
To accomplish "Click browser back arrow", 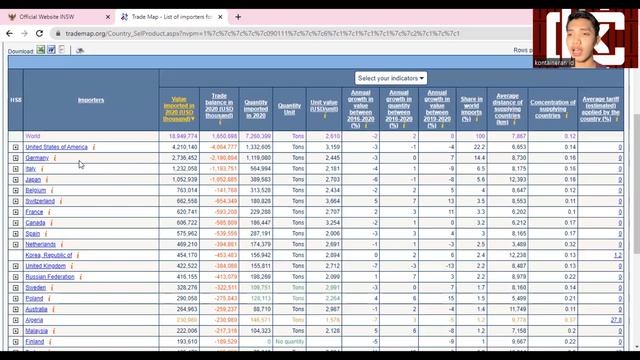I will click(9, 33).
